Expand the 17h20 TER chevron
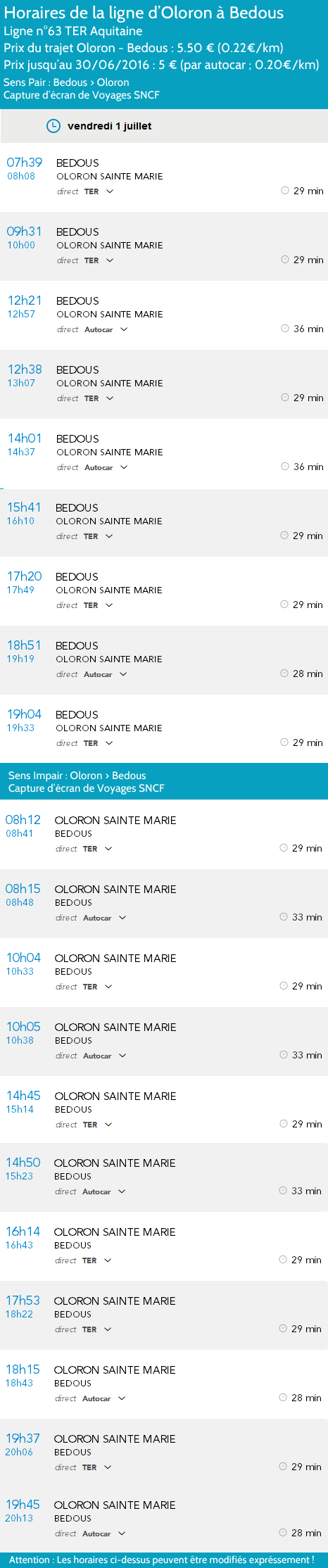 [109, 605]
